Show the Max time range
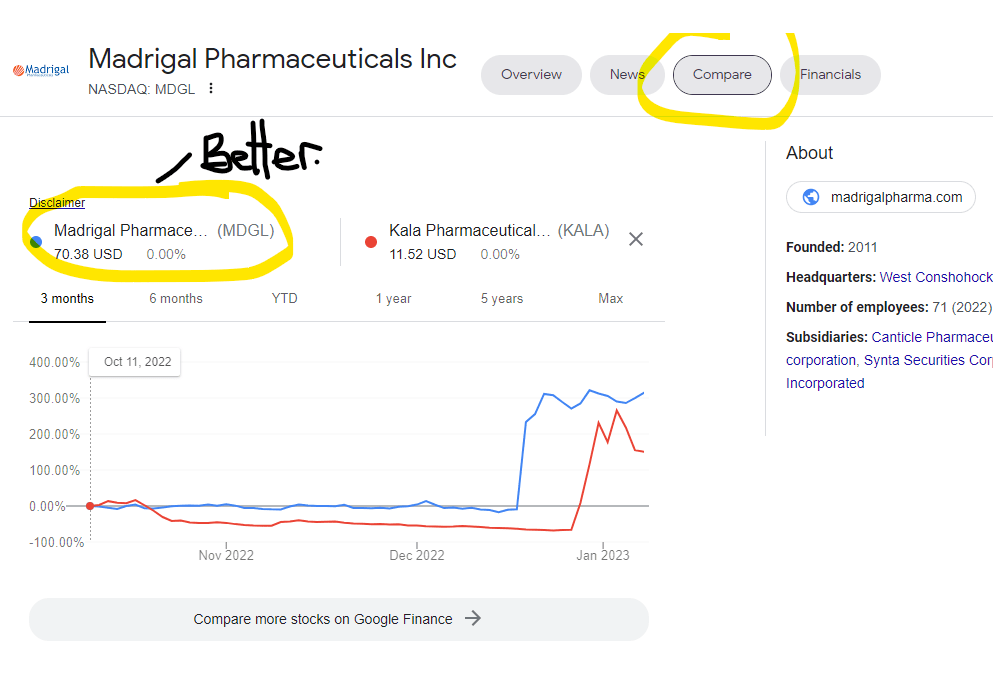The width and height of the screenshot is (993, 691). (x=610, y=298)
